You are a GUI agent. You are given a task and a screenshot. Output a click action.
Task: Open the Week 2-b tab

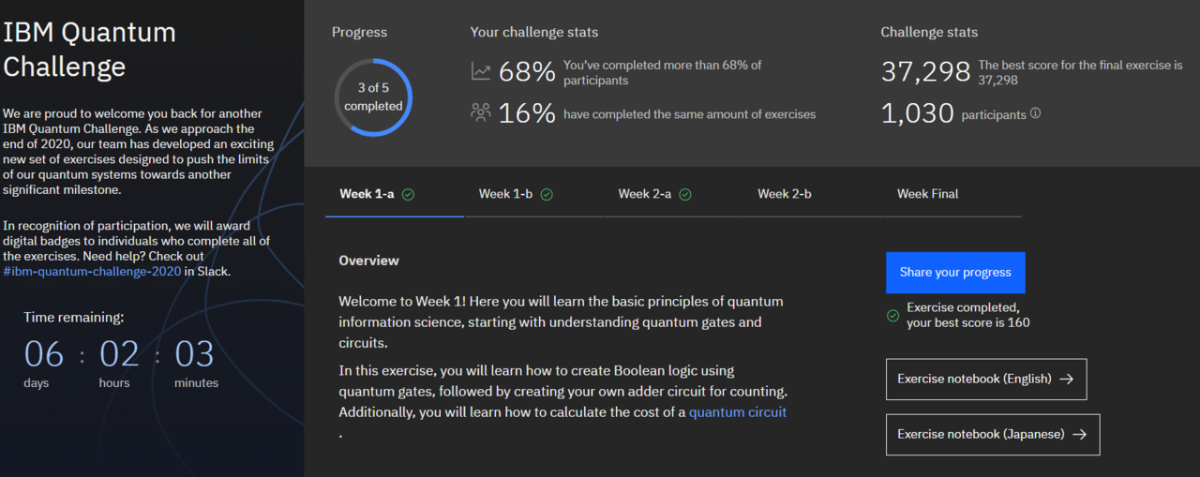click(x=812, y=194)
